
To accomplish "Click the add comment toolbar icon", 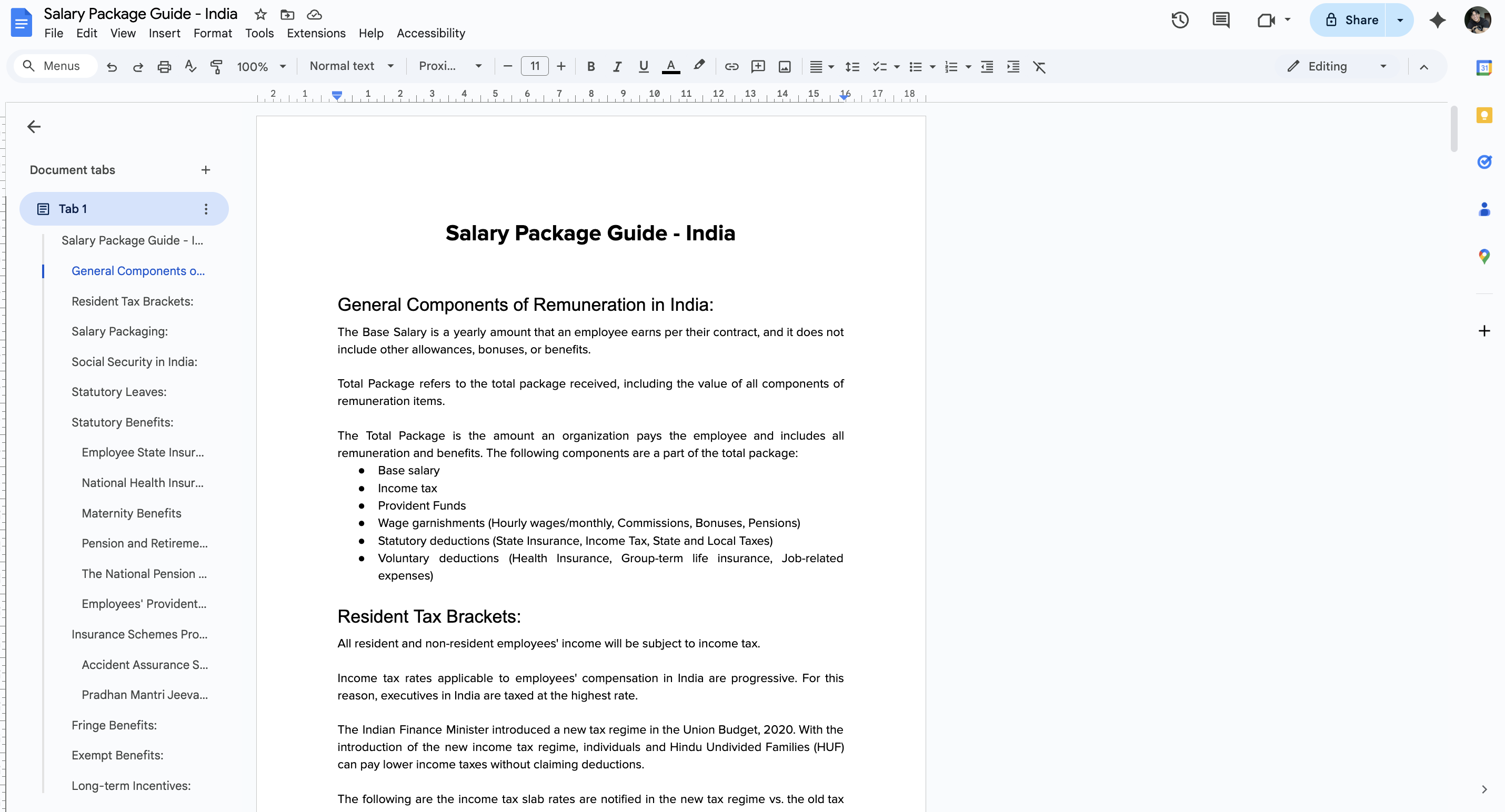I will tap(758, 67).
